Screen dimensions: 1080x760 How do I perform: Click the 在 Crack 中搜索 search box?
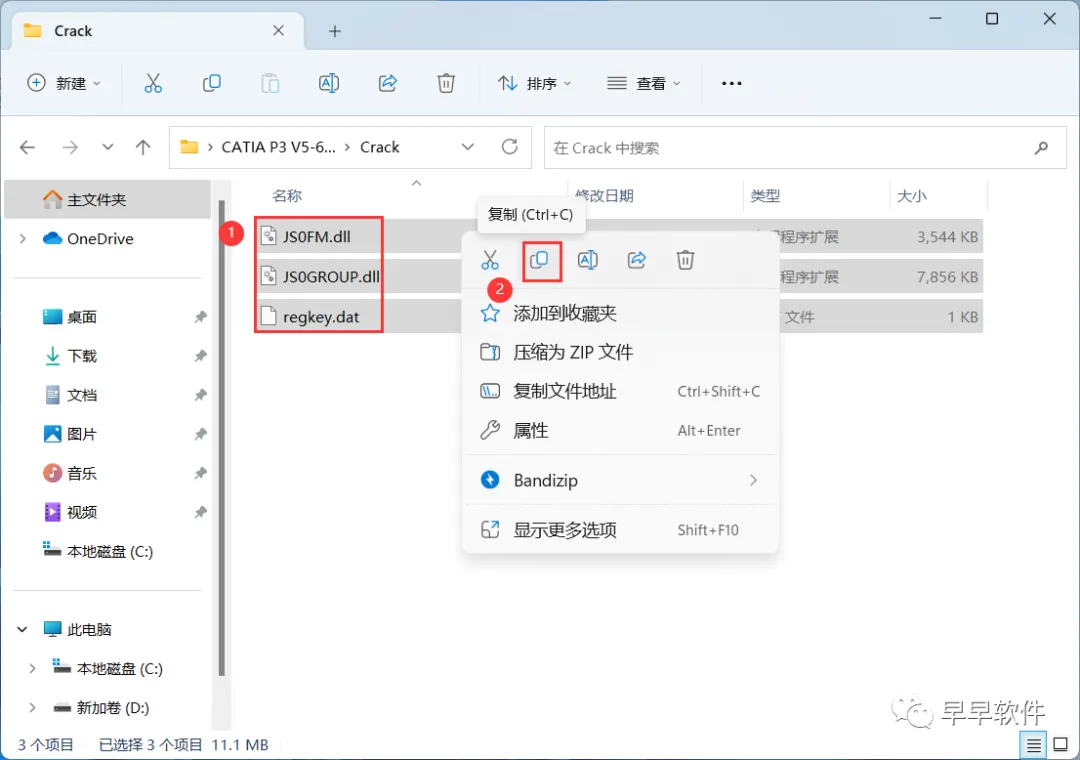[805, 147]
